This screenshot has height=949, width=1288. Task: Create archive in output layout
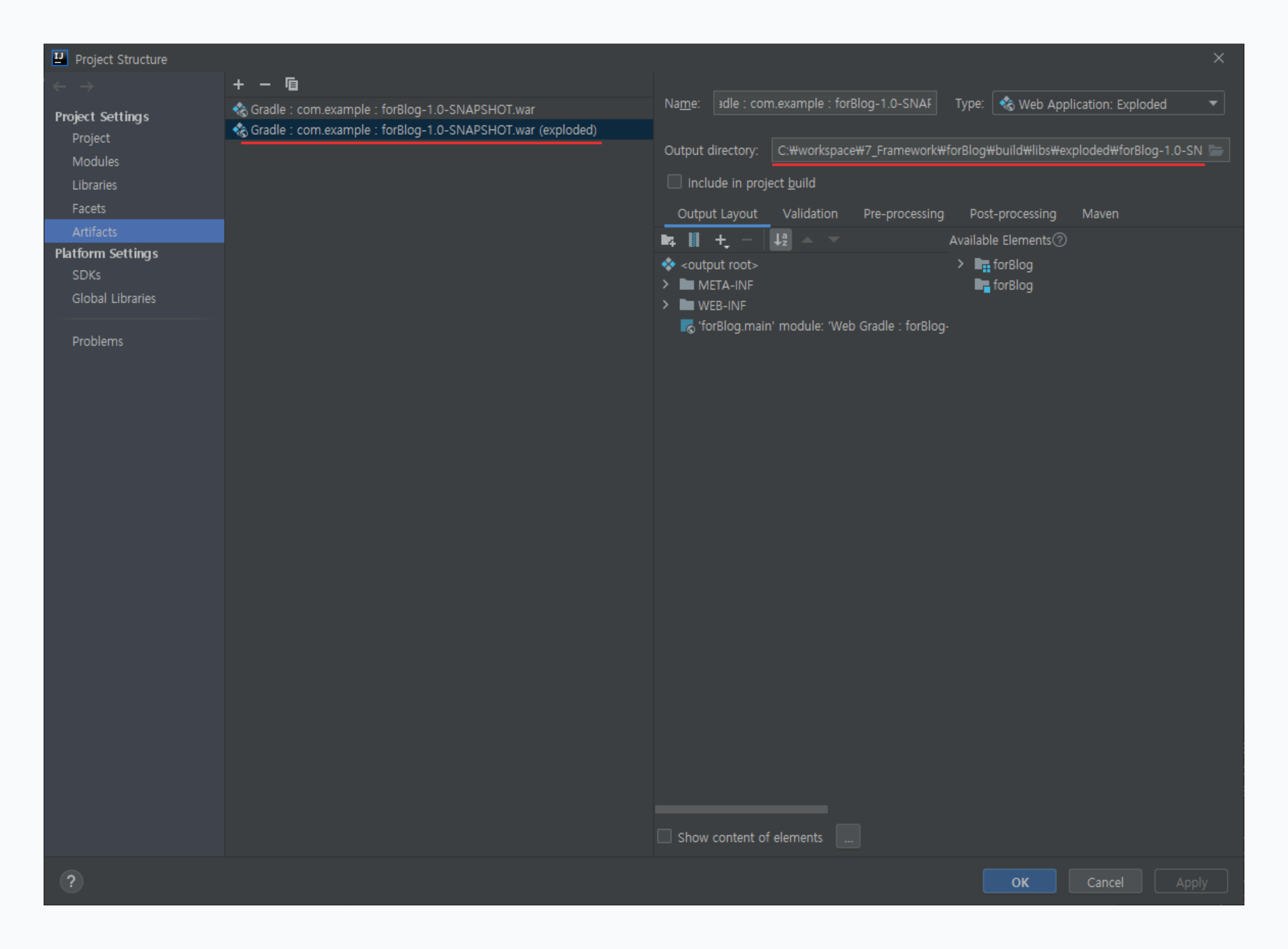tap(694, 240)
